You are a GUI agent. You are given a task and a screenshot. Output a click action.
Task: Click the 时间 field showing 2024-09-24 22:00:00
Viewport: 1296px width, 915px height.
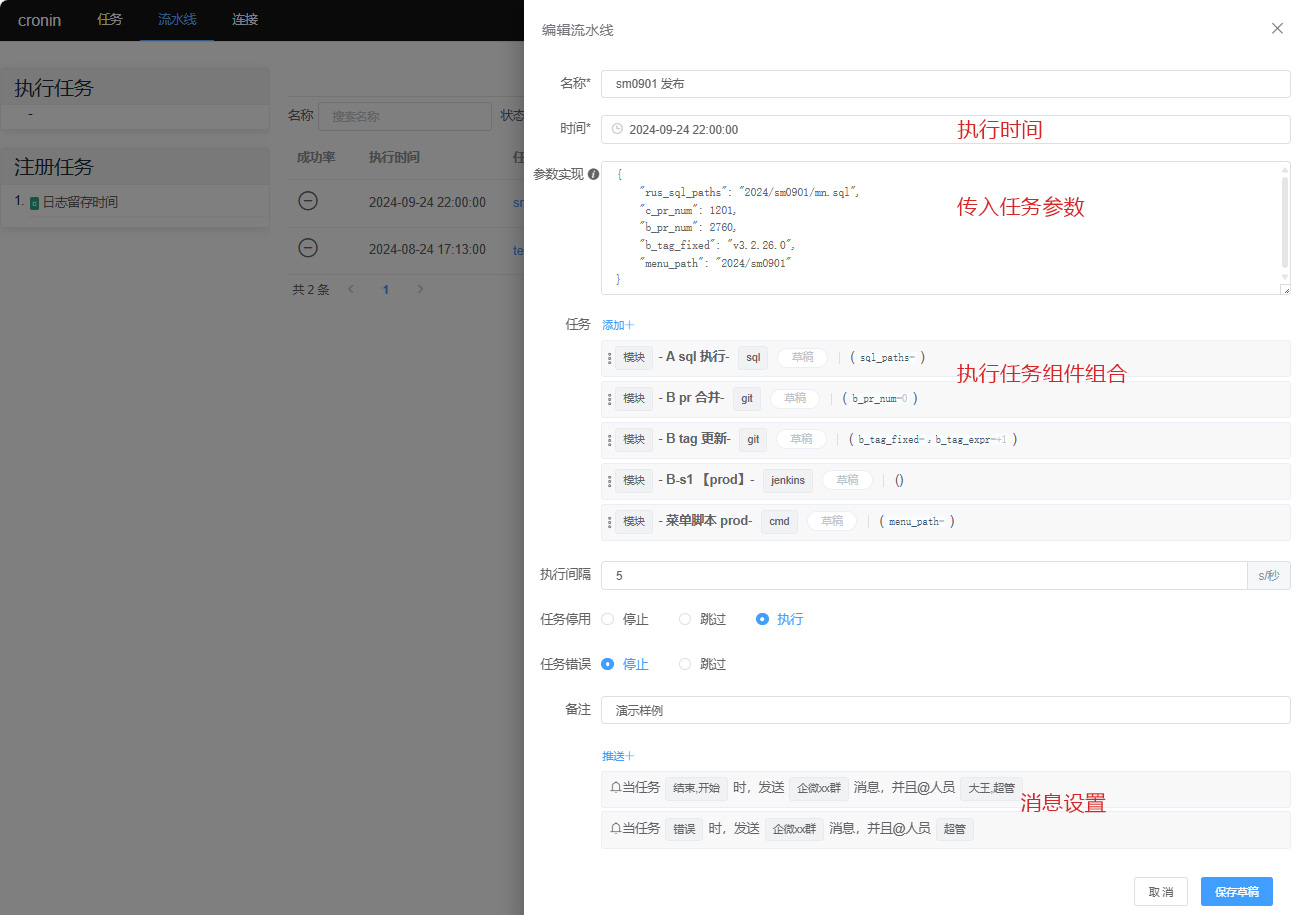pos(945,129)
